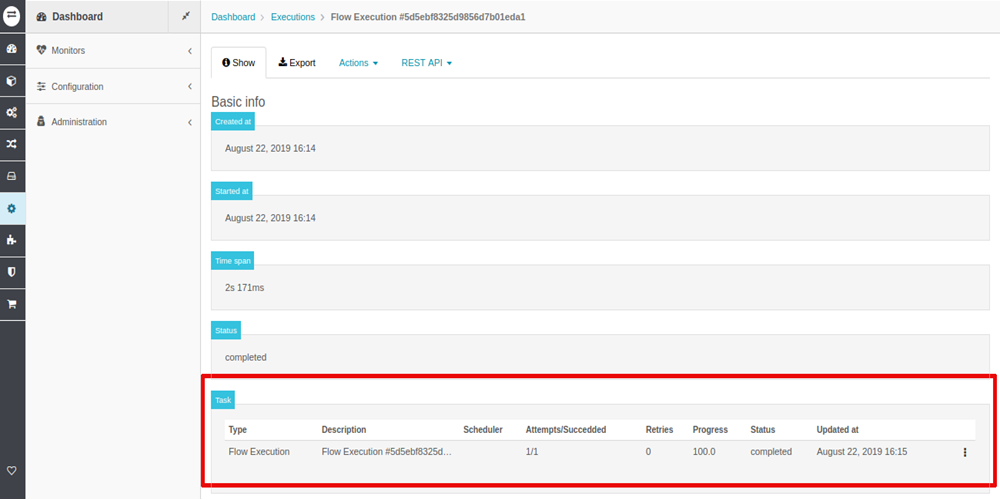Click the heart icon at the sidebar bottom
The image size is (1000, 500).
(11, 471)
